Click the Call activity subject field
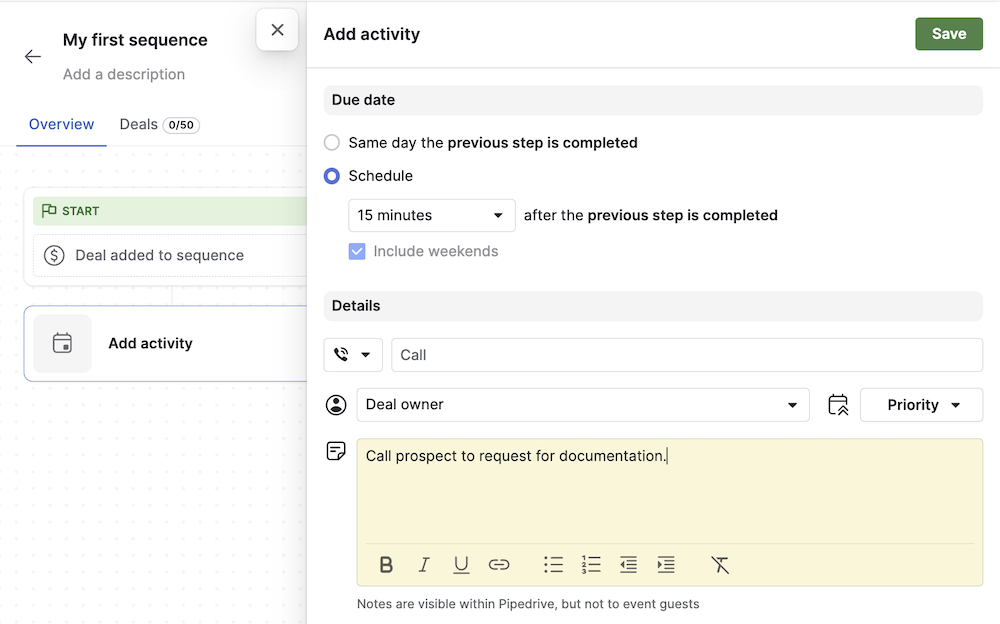The height and width of the screenshot is (624, 1000). coord(686,354)
